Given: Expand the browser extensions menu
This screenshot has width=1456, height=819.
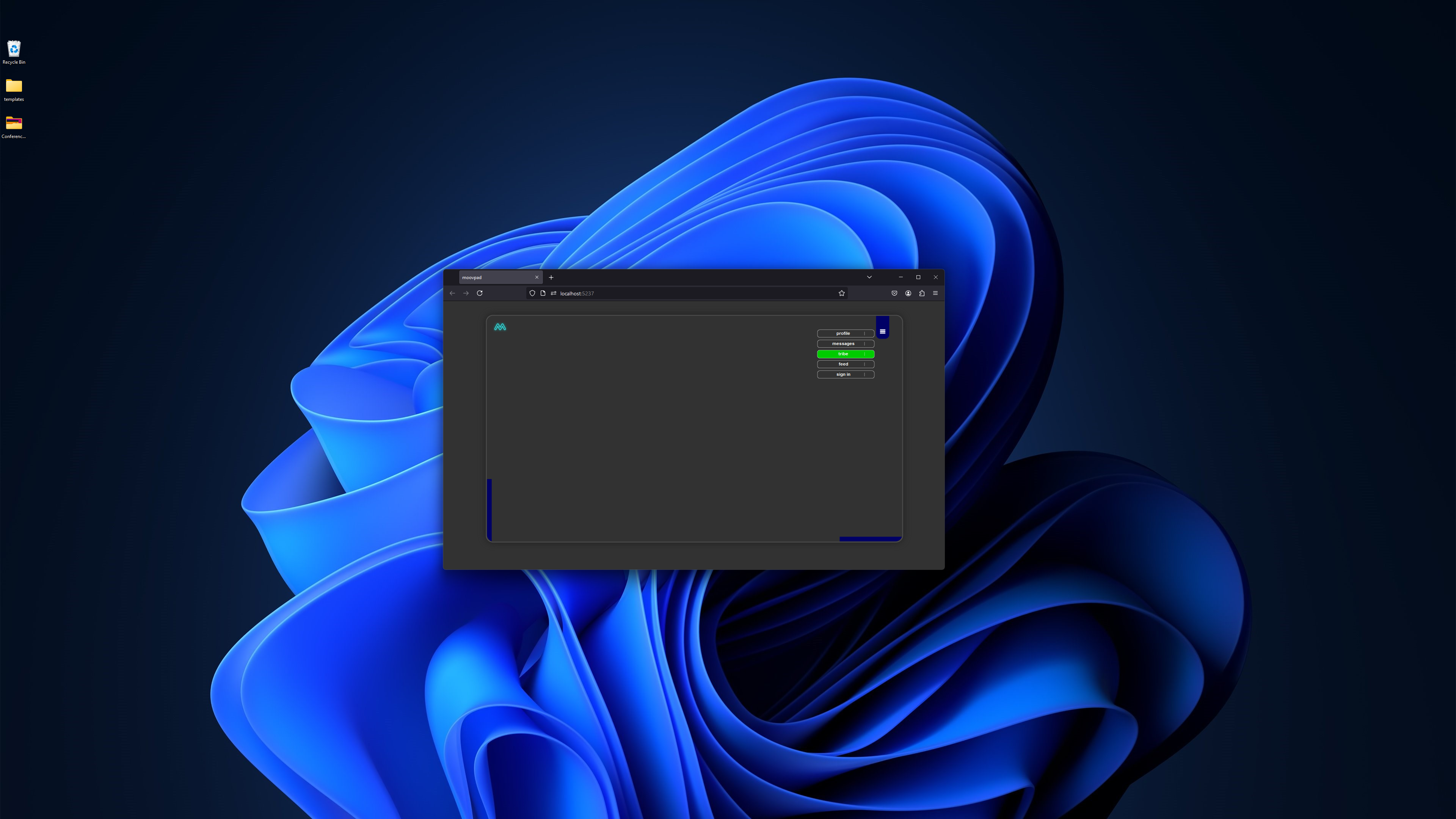Looking at the screenshot, I should (921, 293).
